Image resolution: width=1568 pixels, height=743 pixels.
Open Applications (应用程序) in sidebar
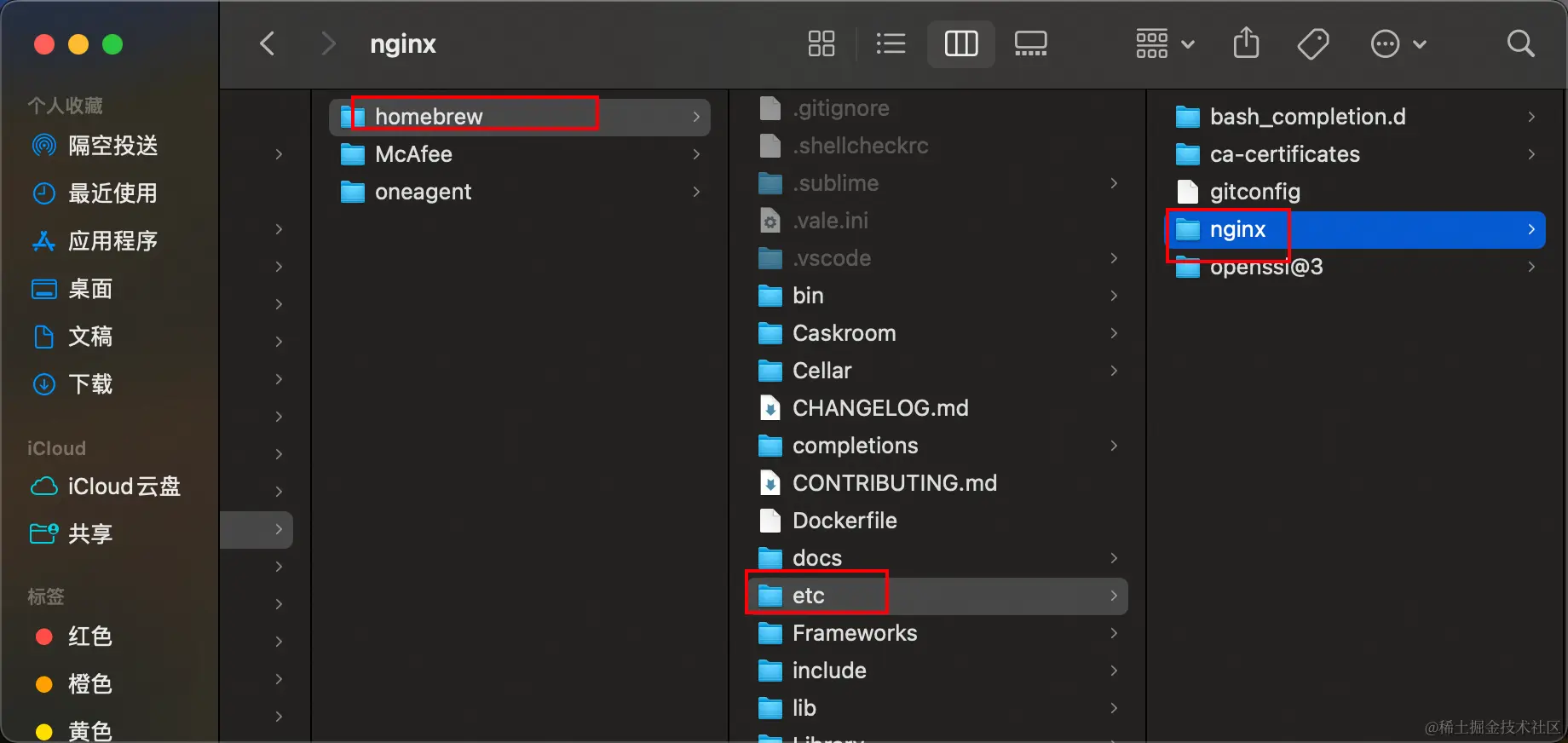[x=112, y=241]
